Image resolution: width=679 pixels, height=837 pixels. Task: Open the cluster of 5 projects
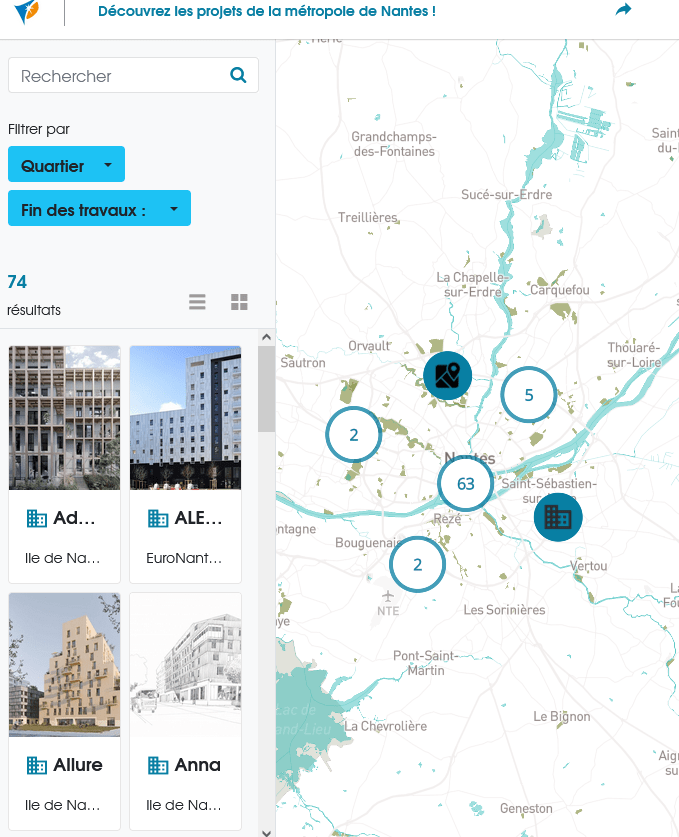click(x=528, y=394)
